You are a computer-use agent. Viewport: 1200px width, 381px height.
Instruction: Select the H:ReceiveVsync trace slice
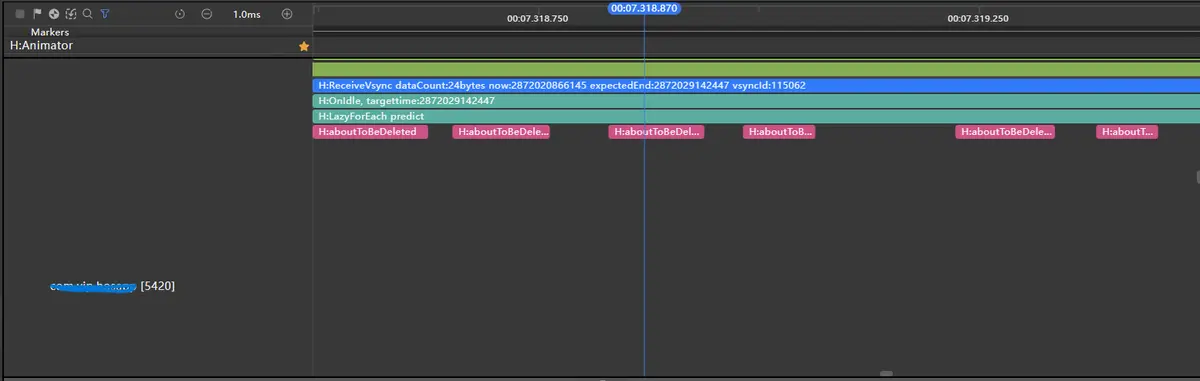pos(756,86)
